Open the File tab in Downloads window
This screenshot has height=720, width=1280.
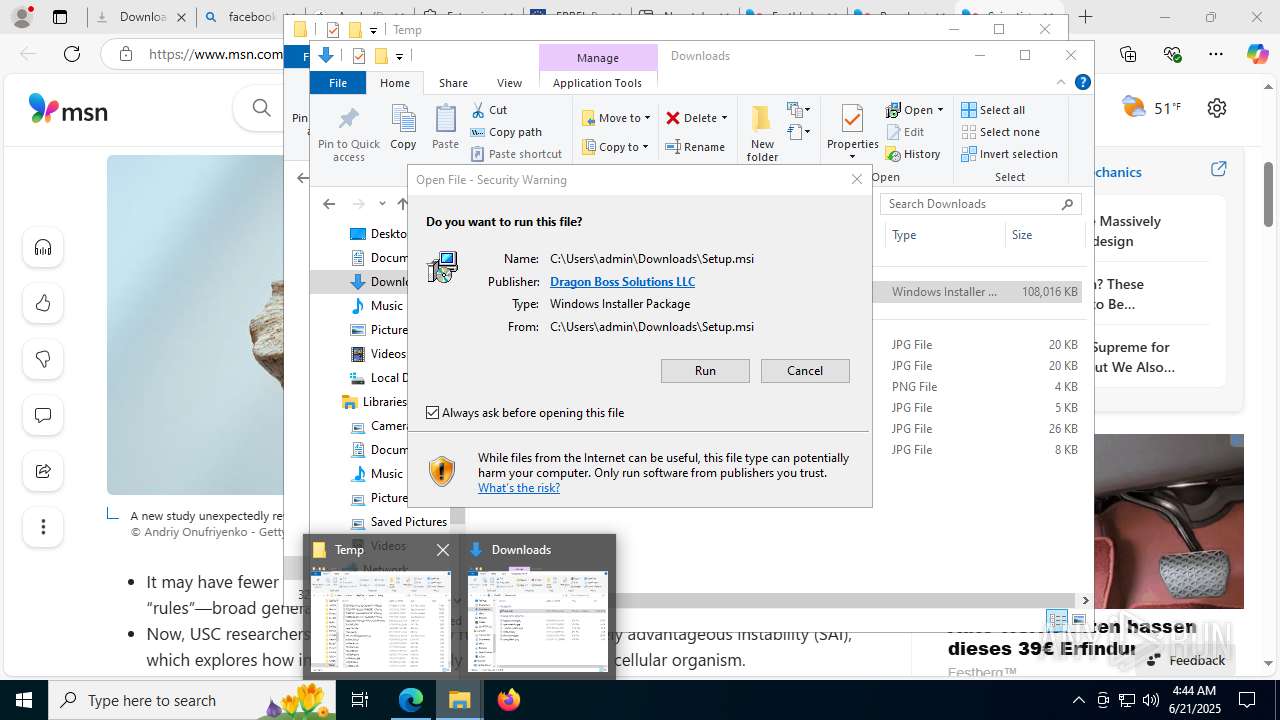coord(338,83)
